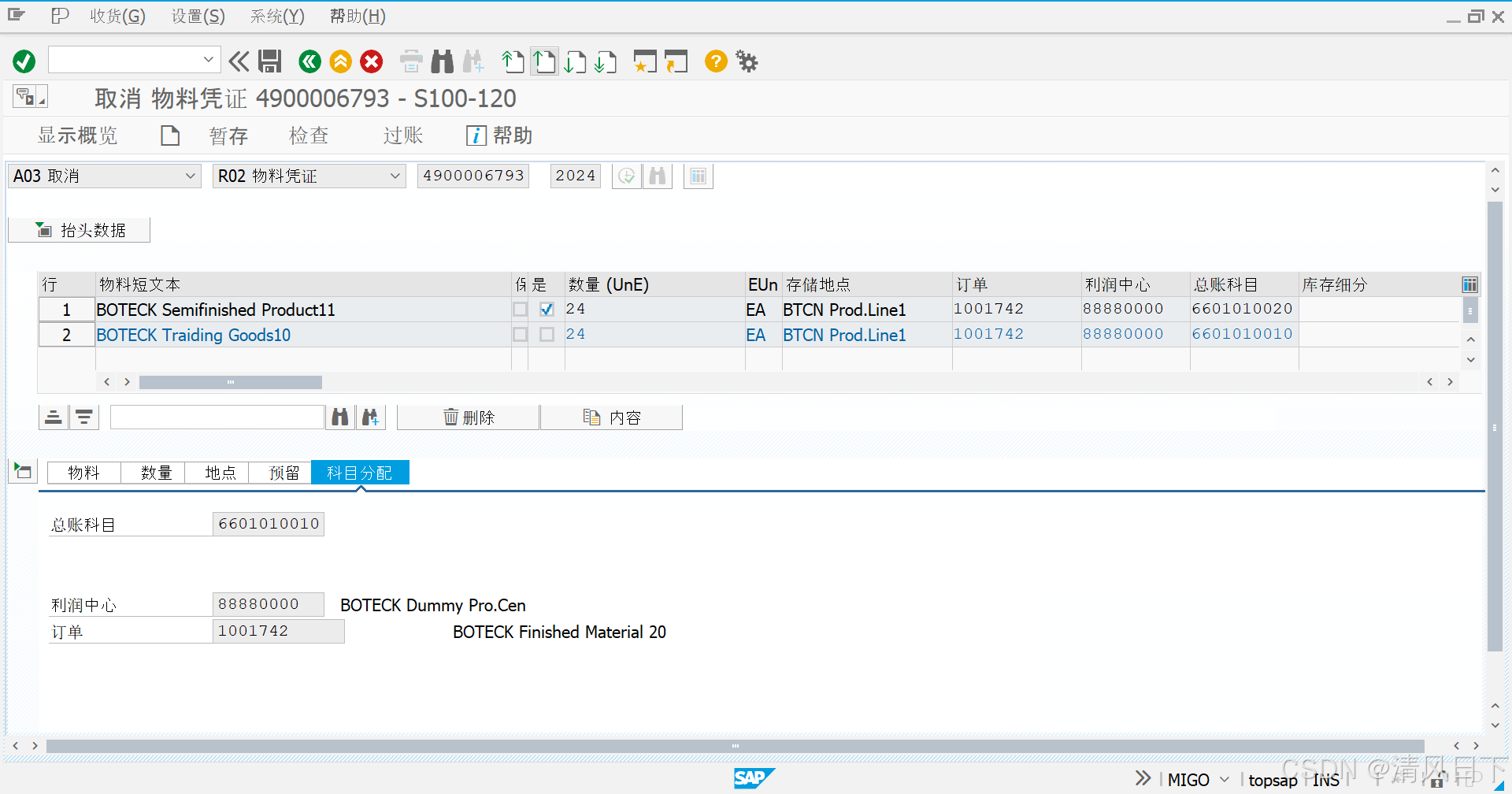The width and height of the screenshot is (1512, 794).
Task: Click the blank document icon next to 显示概览
Action: [170, 135]
